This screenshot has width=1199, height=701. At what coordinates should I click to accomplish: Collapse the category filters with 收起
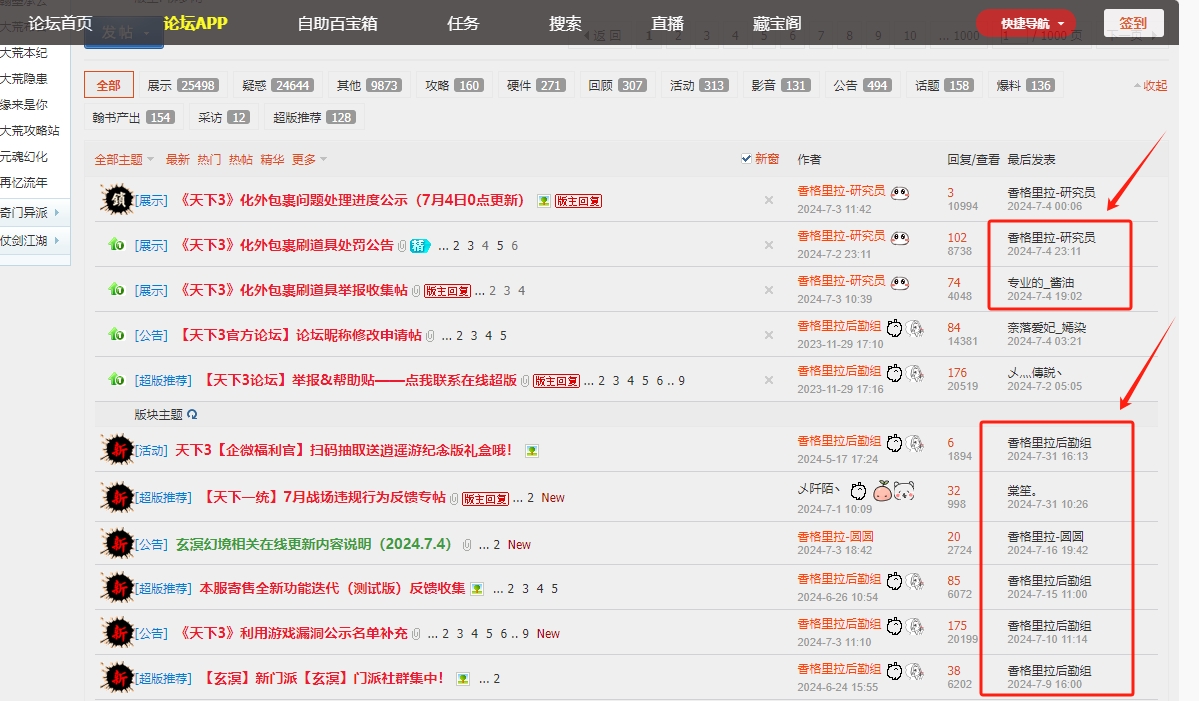point(1150,86)
